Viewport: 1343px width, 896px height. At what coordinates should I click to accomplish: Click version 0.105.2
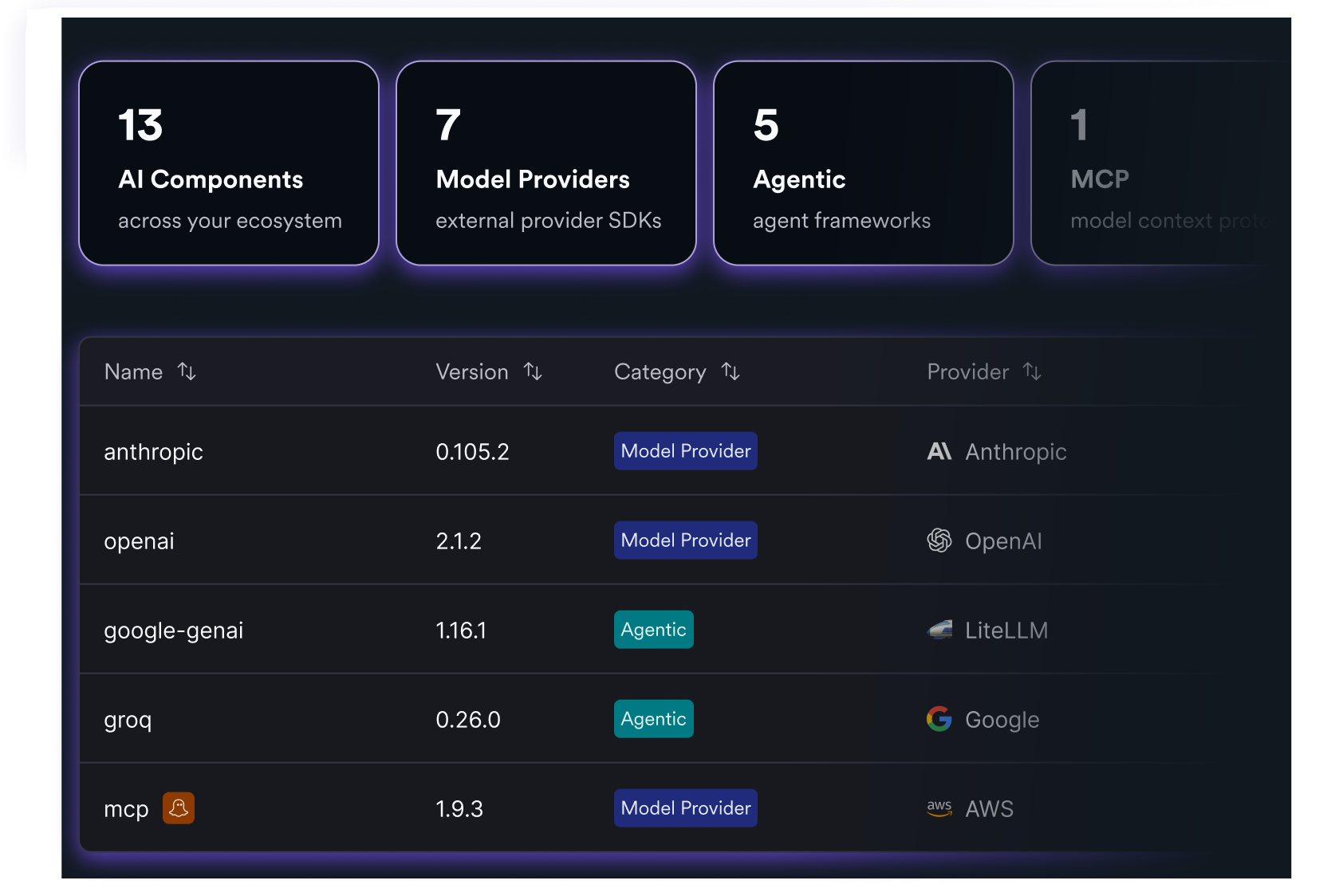[472, 452]
